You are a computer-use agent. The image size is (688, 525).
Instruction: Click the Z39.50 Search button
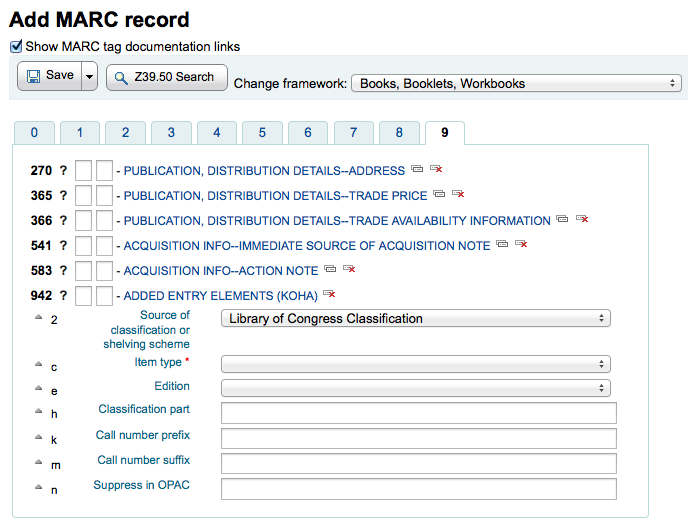(167, 77)
